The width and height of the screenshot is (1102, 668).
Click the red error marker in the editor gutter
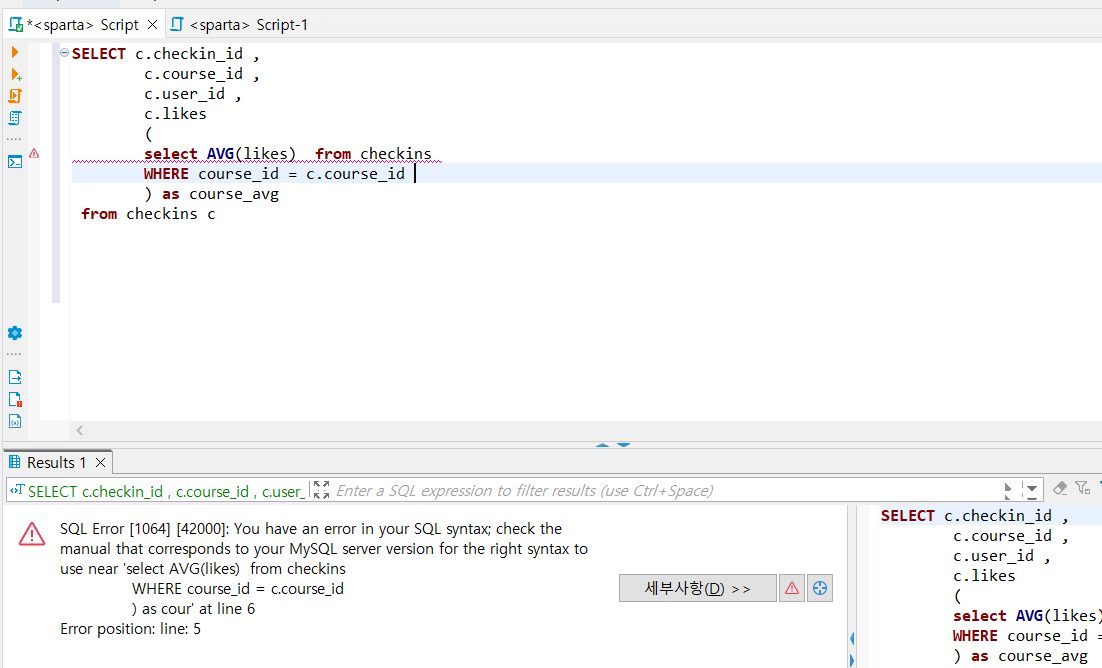pyautogui.click(x=34, y=153)
